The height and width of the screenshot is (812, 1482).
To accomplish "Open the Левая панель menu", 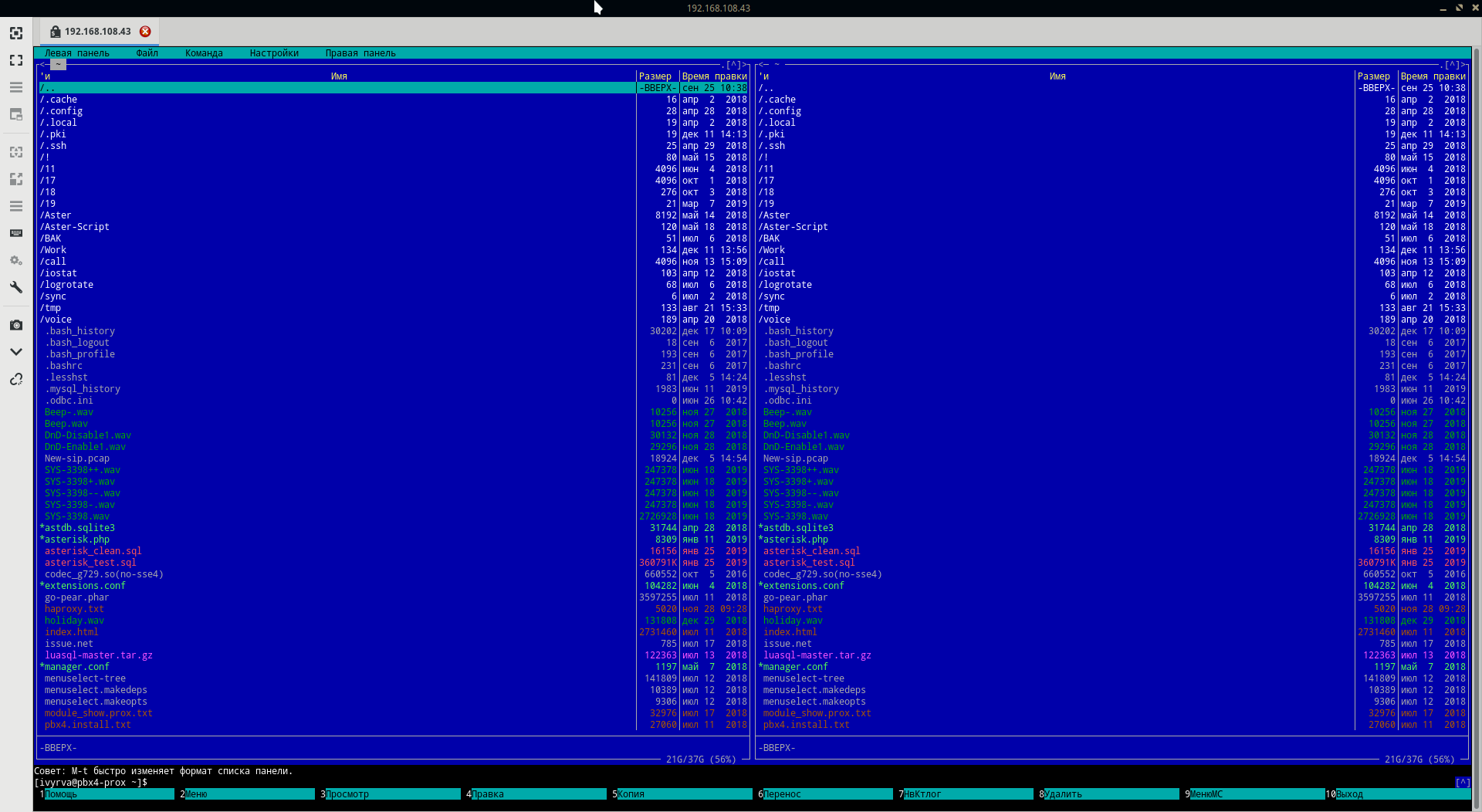I will (76, 53).
